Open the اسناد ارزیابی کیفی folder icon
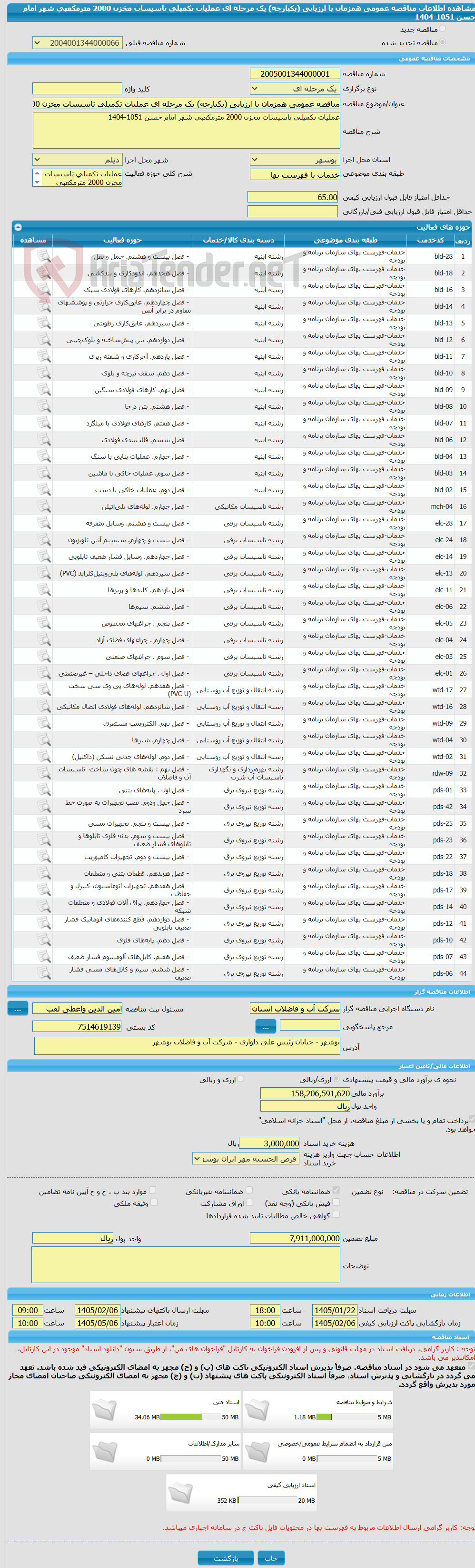Screen dimensions: 475x1568 tap(180, 1493)
